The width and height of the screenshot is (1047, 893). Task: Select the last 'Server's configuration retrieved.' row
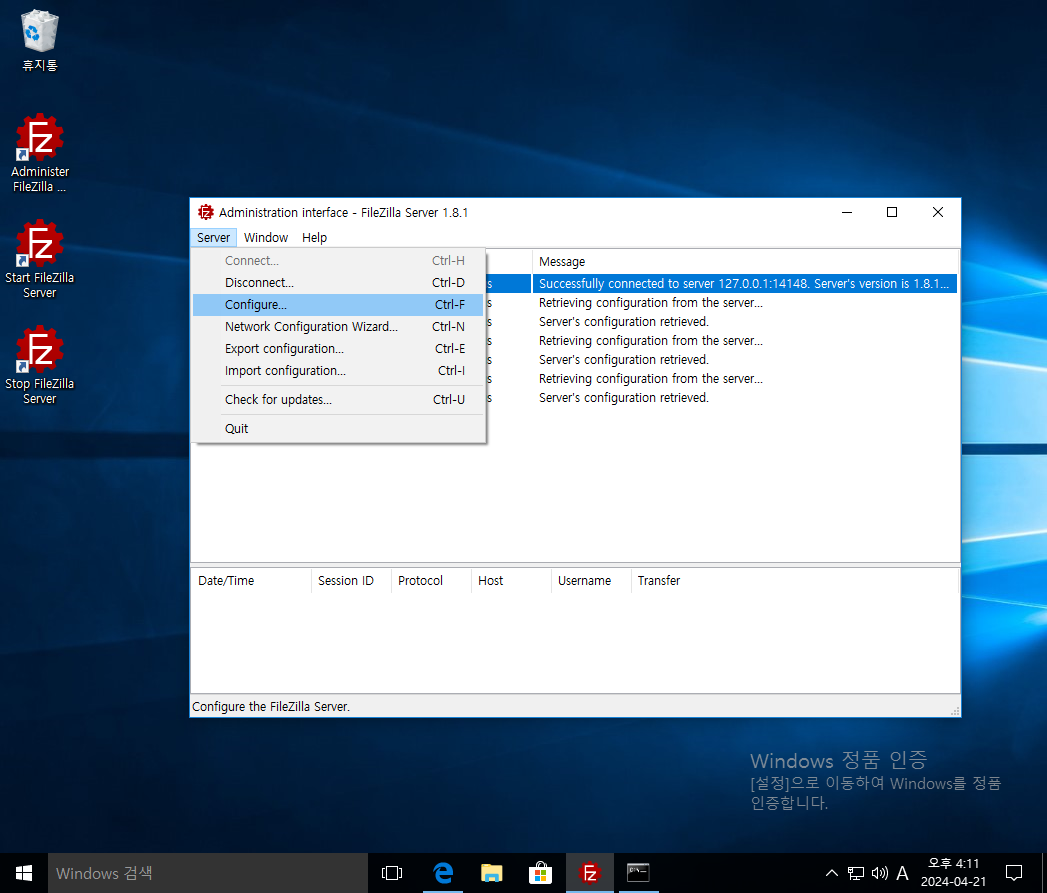point(745,397)
